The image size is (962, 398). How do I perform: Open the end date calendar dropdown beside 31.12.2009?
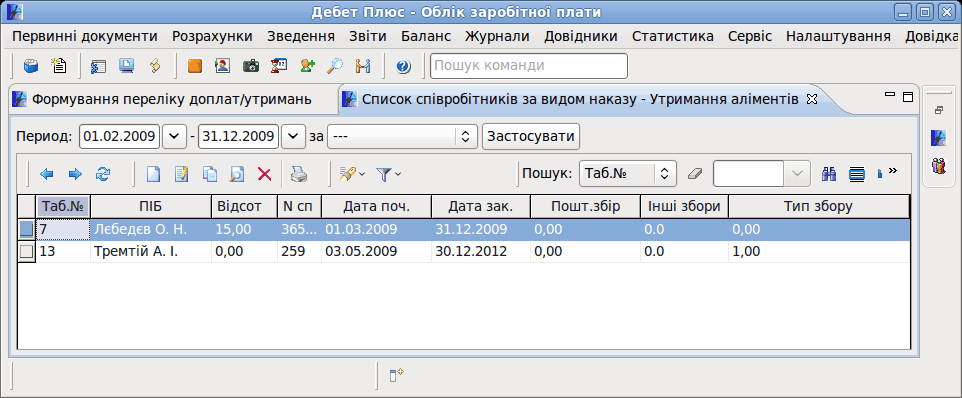click(293, 136)
